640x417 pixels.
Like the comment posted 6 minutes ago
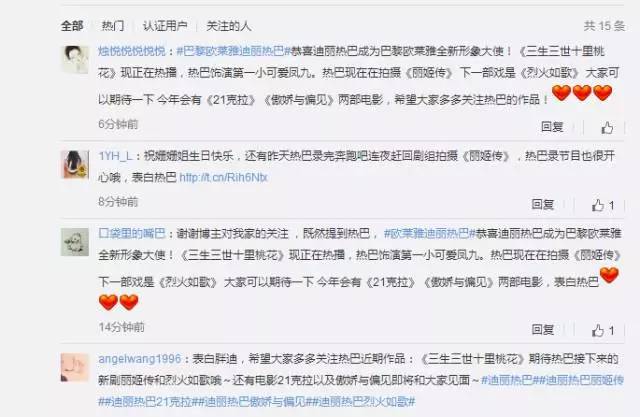607,128
